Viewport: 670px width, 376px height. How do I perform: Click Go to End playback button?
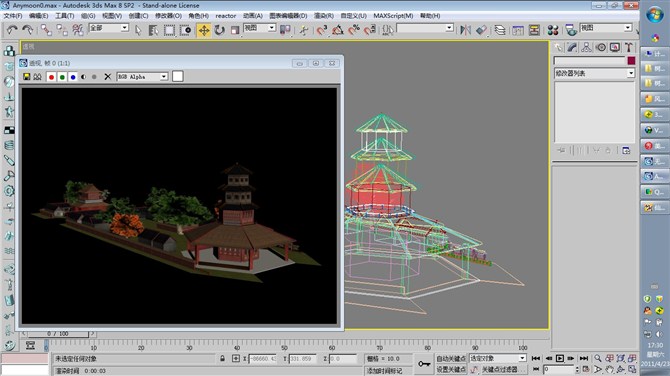click(x=584, y=358)
